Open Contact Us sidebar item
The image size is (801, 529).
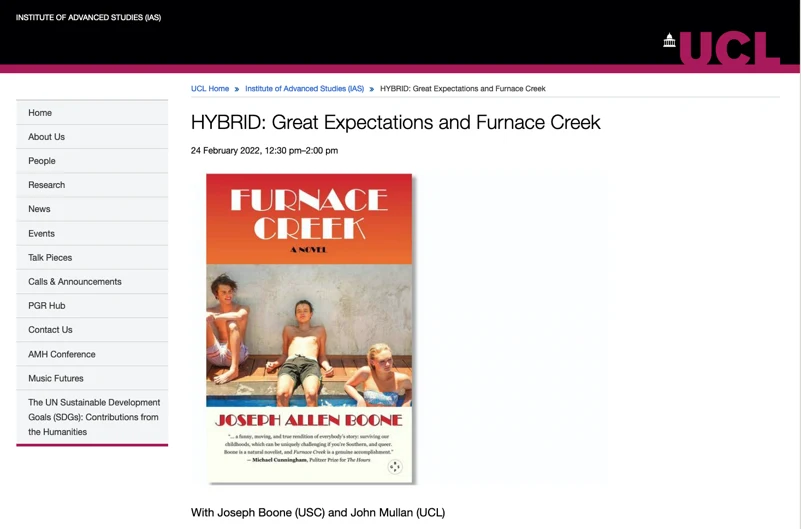pos(92,330)
